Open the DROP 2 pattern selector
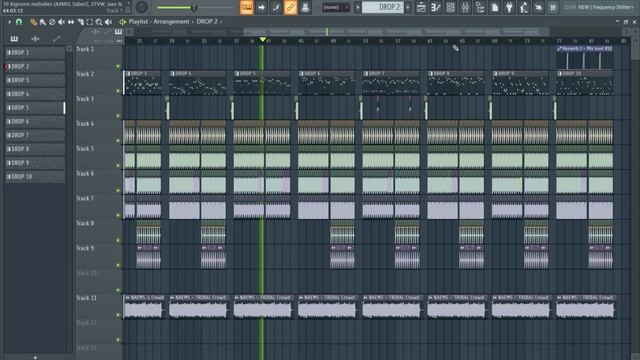The height and width of the screenshot is (360, 640). click(x=383, y=7)
